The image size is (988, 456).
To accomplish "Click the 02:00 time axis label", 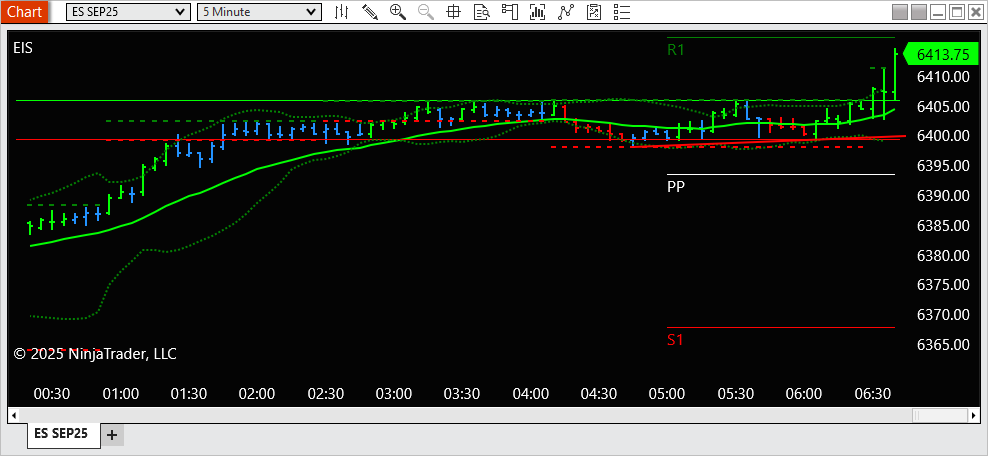I will coord(257,394).
